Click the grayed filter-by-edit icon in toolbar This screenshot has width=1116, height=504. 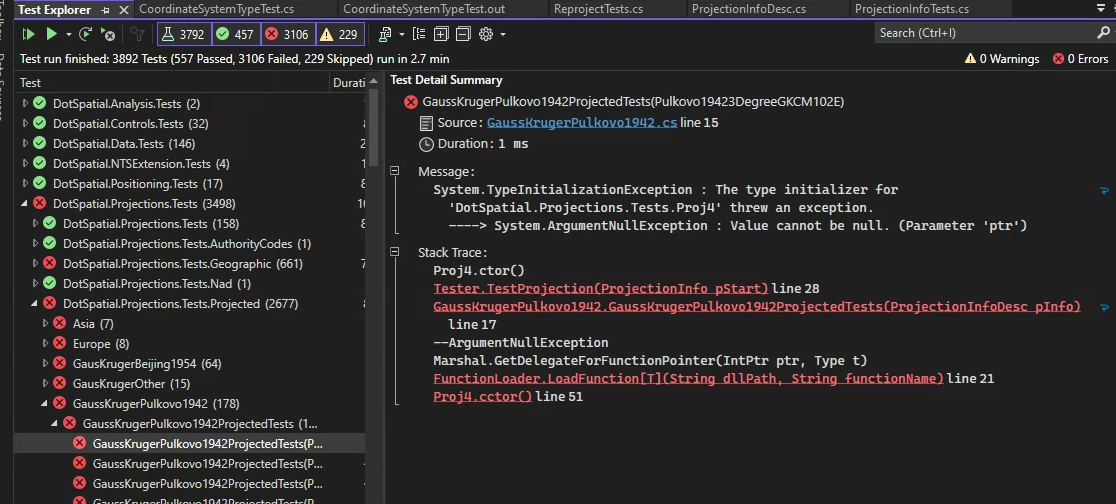[x=138, y=33]
